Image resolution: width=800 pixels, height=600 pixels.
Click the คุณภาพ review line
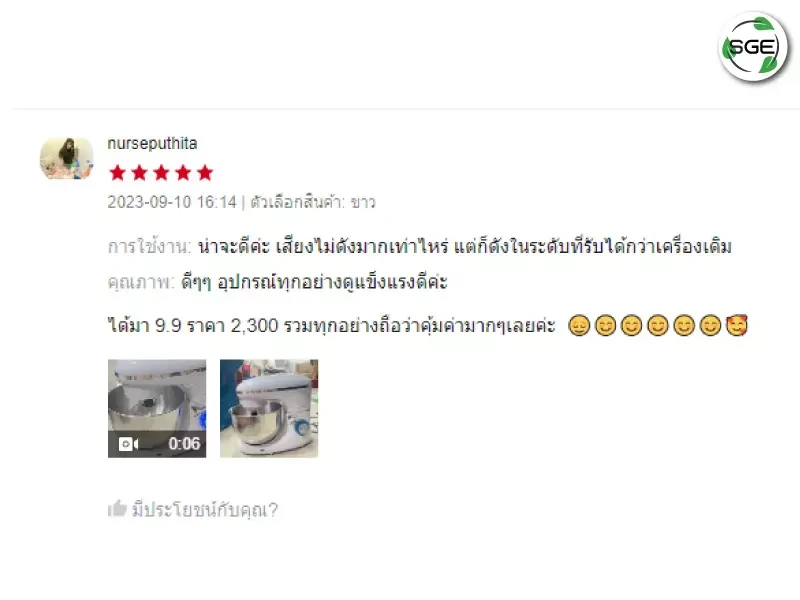click(278, 282)
